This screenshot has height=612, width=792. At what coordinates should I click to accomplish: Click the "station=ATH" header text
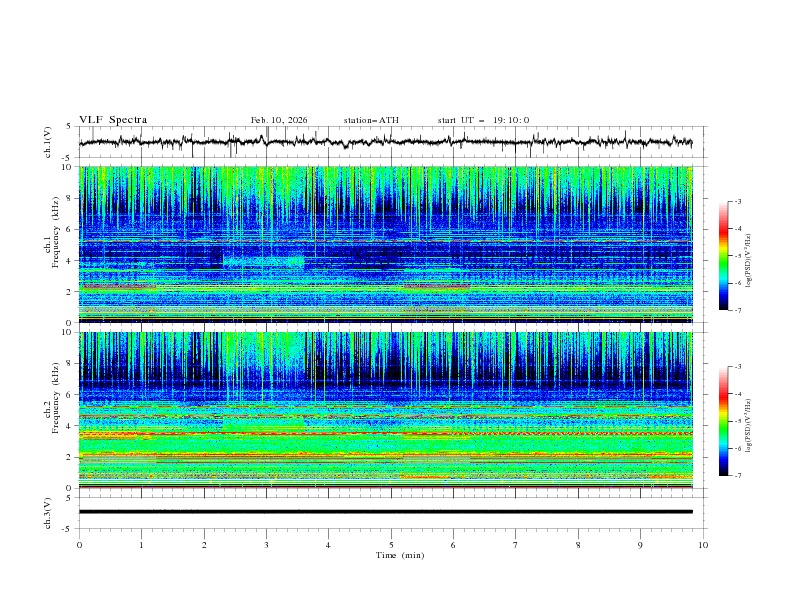[371, 120]
